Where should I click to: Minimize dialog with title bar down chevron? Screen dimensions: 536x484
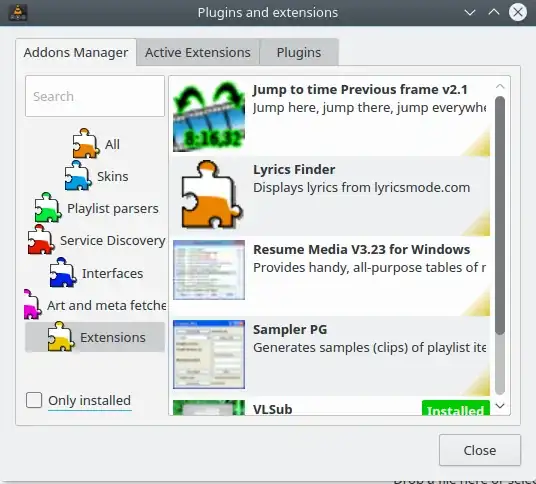[470, 13]
